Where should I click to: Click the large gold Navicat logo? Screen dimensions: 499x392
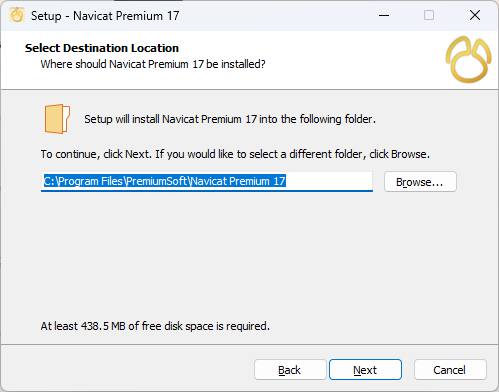[x=468, y=60]
